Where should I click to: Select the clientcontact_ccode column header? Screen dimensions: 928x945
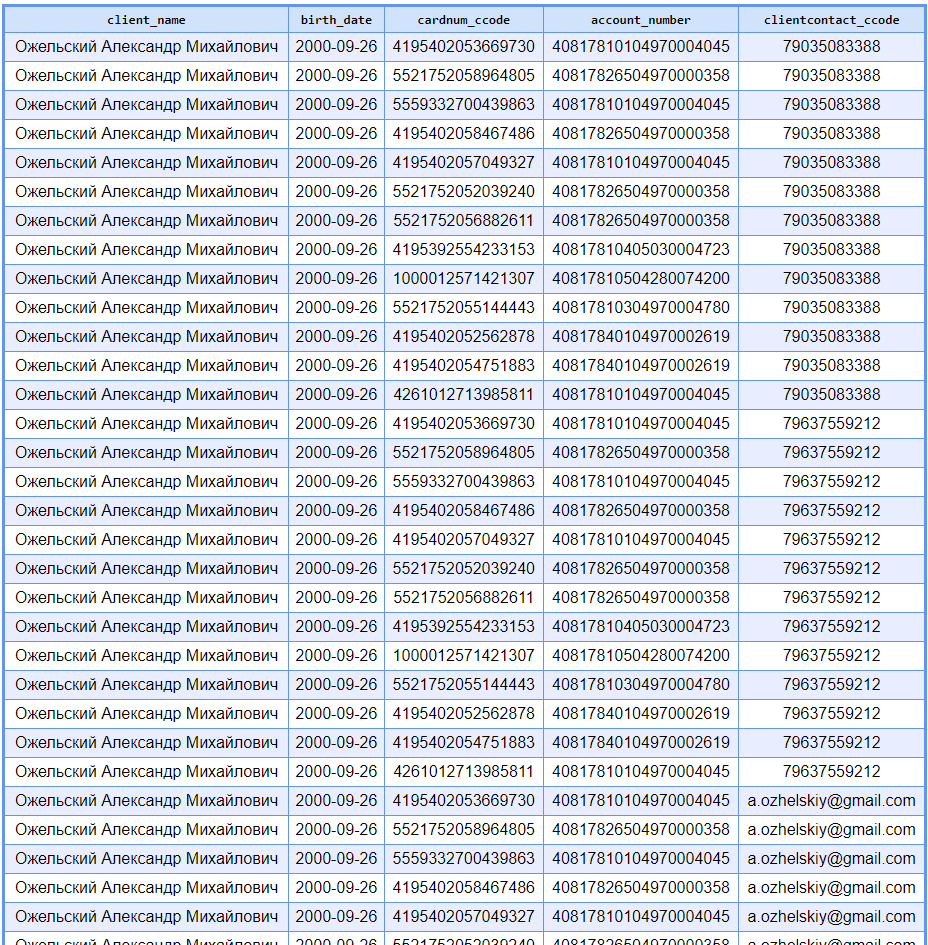[831, 20]
